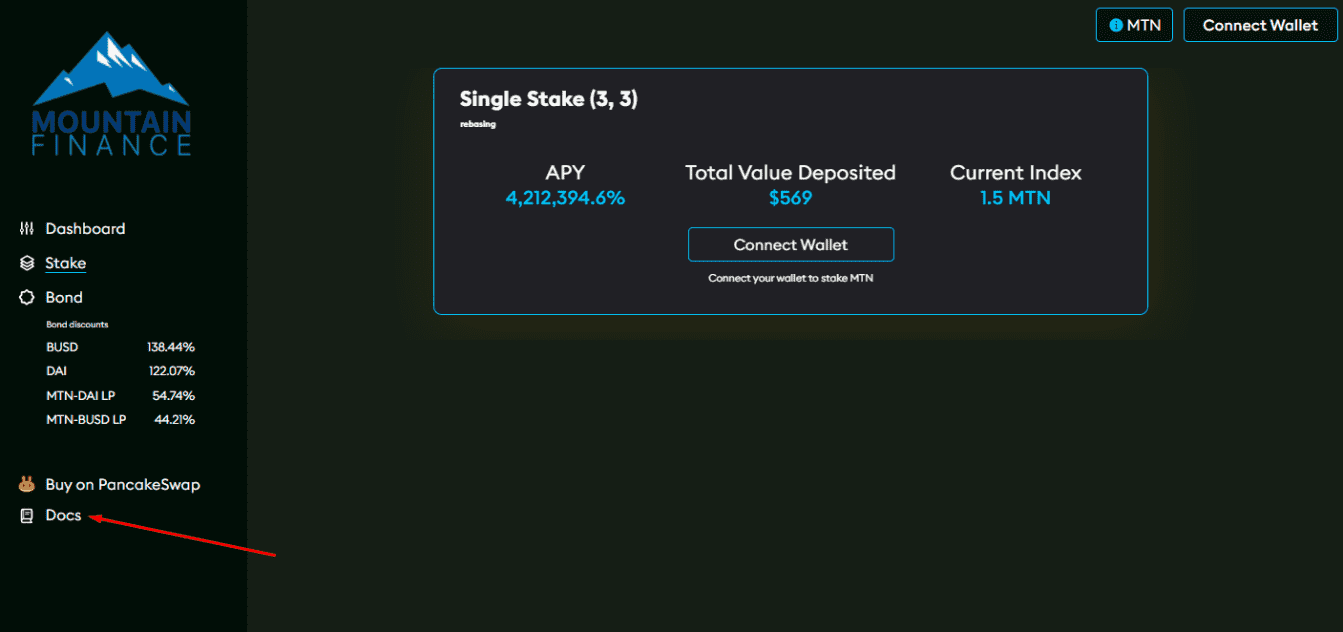Click the APY value 4,212,394.6%
Image resolution: width=1343 pixels, height=632 pixels.
click(565, 198)
